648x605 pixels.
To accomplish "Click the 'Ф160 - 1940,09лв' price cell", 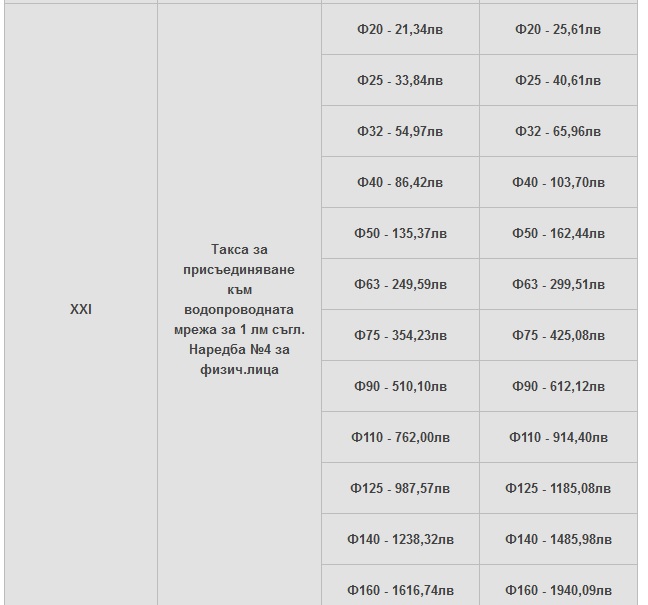I will (558, 590).
